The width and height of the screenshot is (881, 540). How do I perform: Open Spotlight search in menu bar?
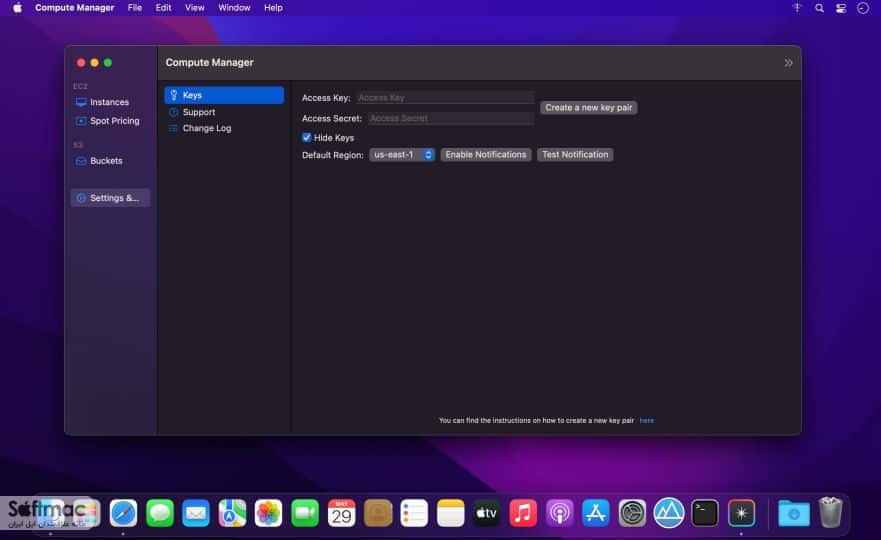(819, 8)
